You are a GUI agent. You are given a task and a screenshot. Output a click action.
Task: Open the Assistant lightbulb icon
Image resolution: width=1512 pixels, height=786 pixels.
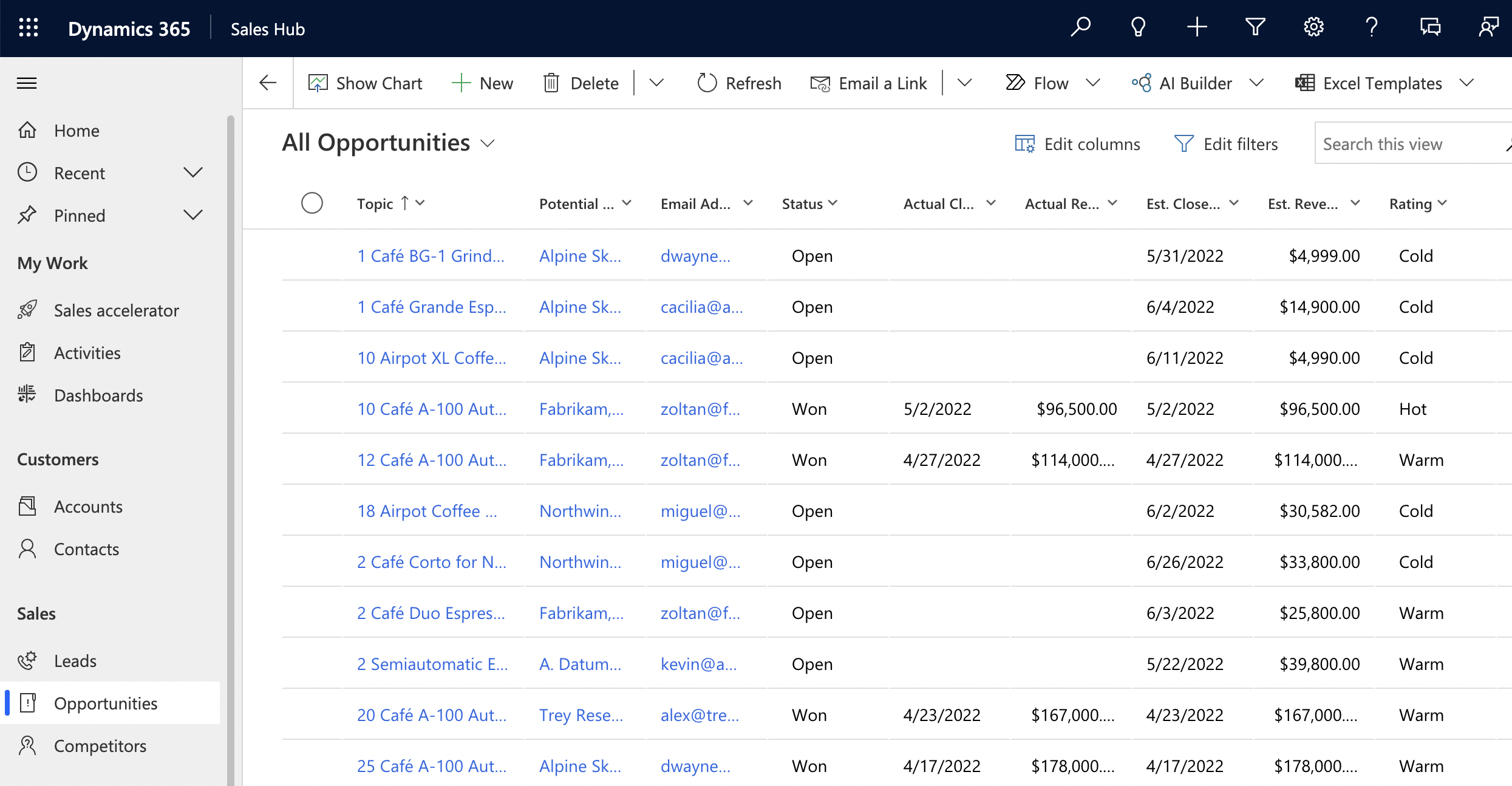[x=1139, y=27]
